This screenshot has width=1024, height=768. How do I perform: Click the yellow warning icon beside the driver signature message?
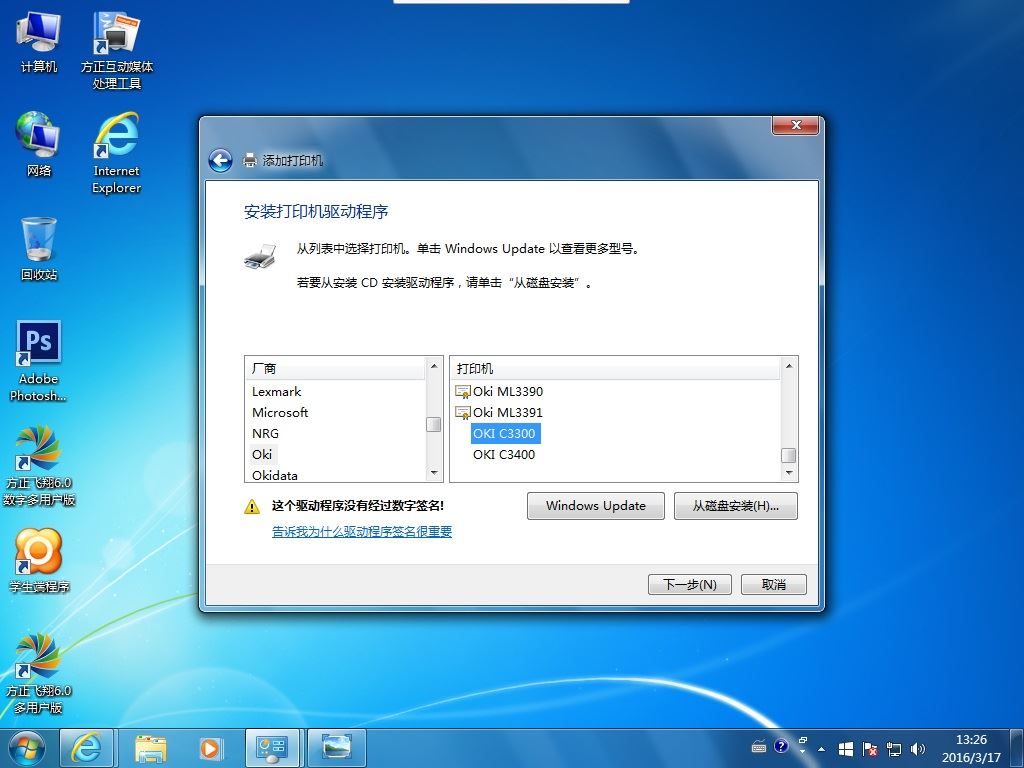251,506
